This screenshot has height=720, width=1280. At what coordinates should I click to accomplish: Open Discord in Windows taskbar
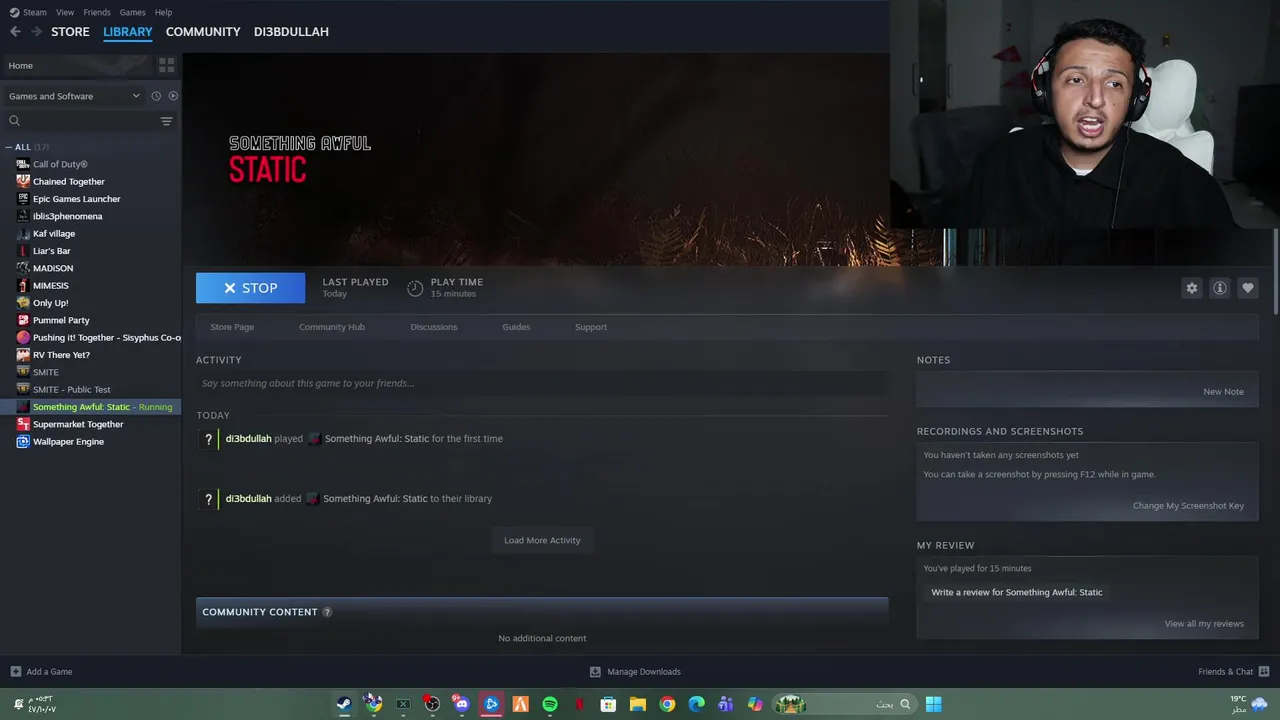point(461,704)
